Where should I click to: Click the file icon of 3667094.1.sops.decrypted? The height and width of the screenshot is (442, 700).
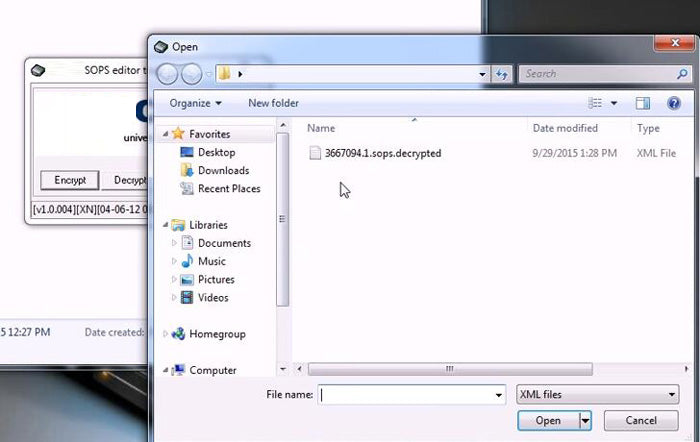tap(315, 153)
